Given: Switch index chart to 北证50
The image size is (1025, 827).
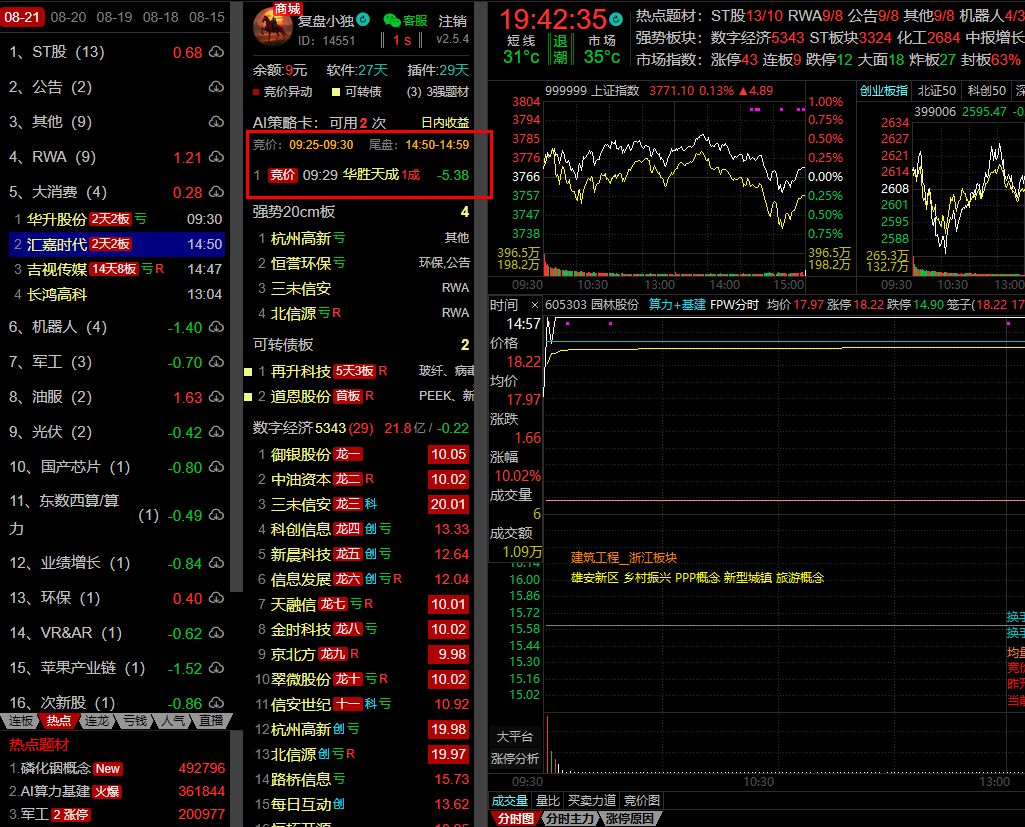Looking at the screenshot, I should pyautogui.click(x=937, y=91).
